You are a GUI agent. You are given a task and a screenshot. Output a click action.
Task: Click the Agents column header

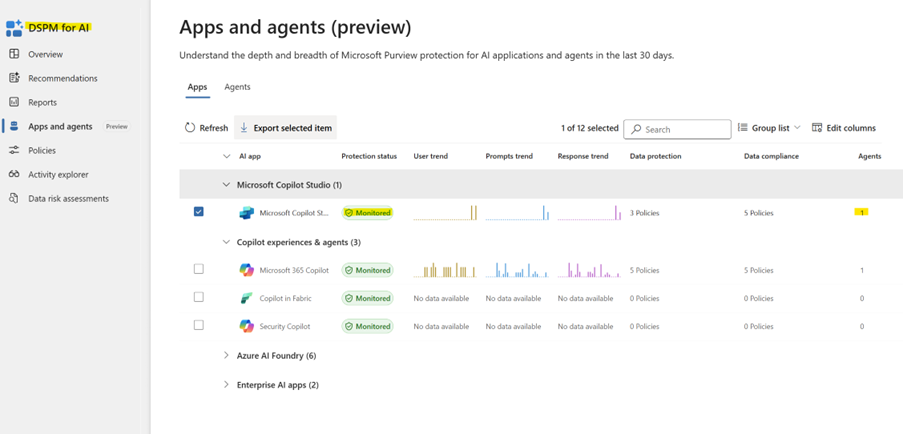[870, 157]
